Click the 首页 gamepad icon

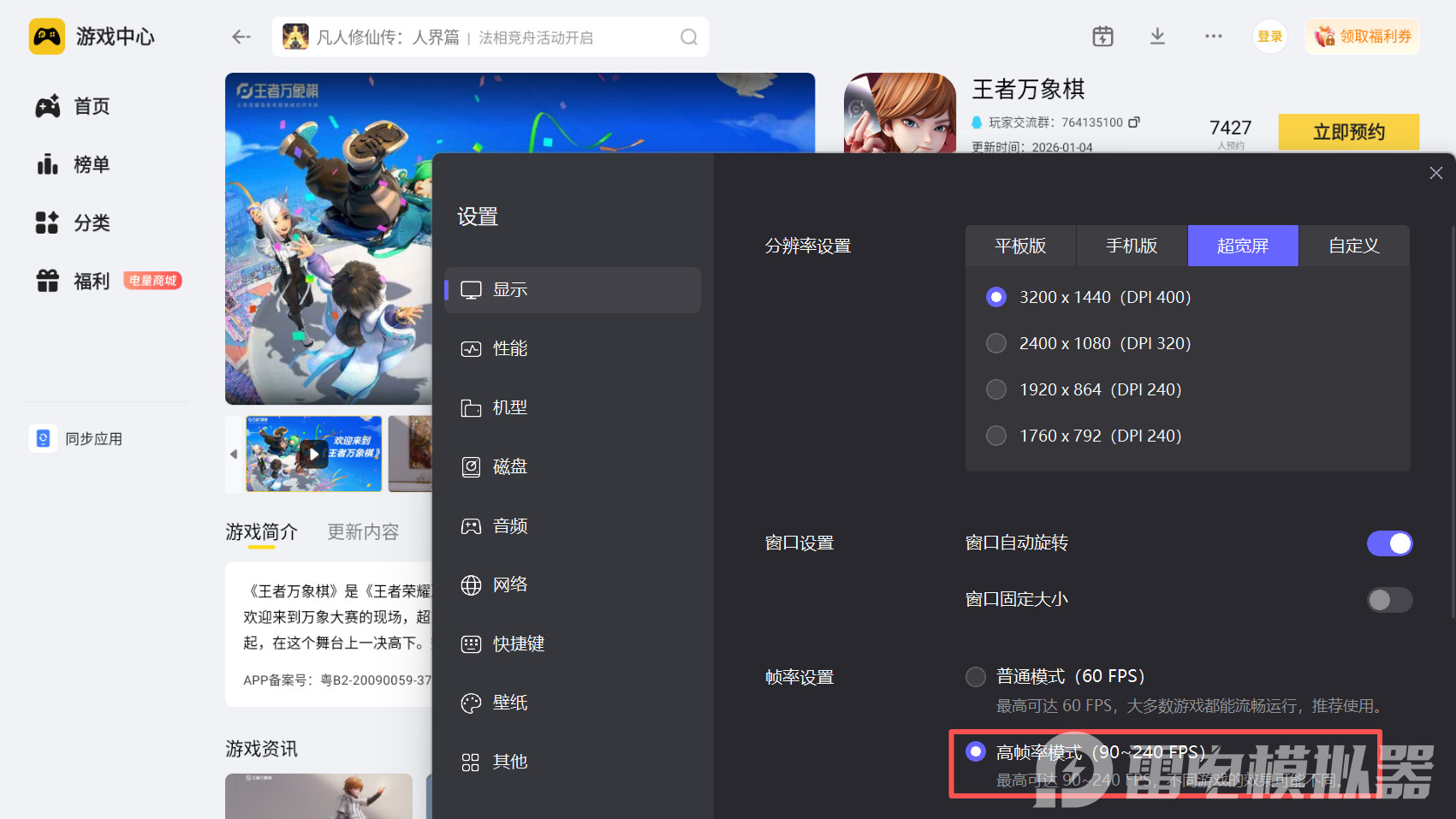48,106
